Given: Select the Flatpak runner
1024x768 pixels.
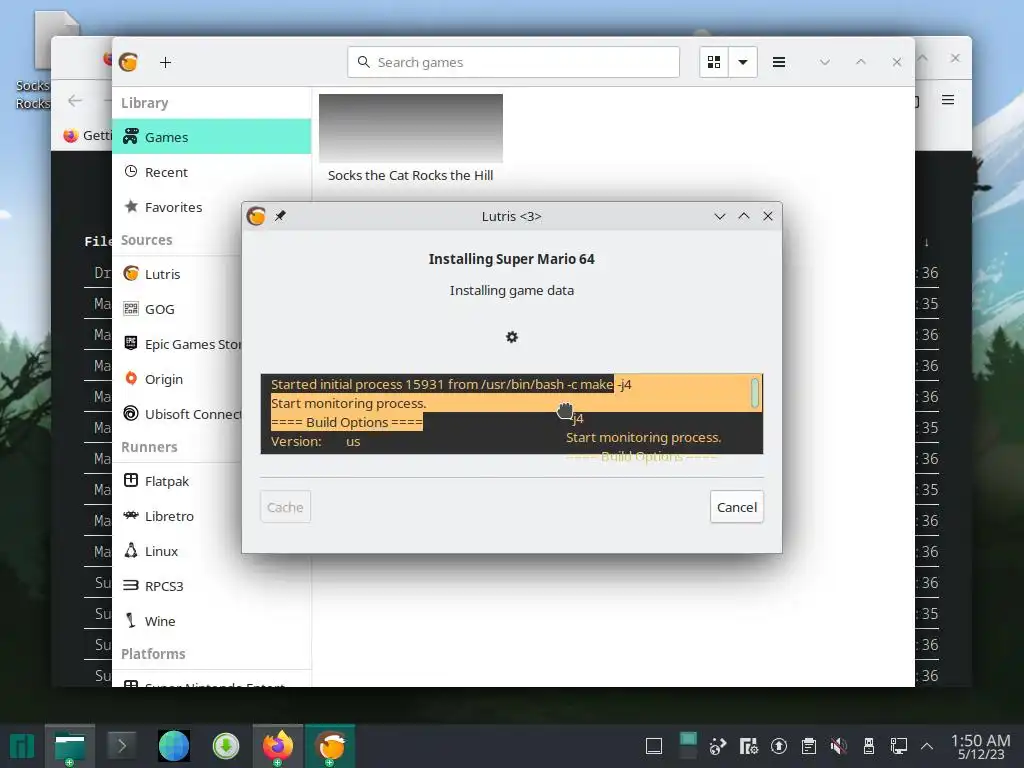Looking at the screenshot, I should (178, 481).
